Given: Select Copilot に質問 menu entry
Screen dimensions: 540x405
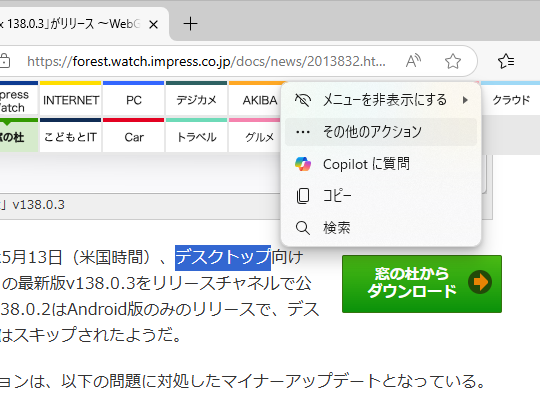Looking at the screenshot, I should tap(381, 164).
